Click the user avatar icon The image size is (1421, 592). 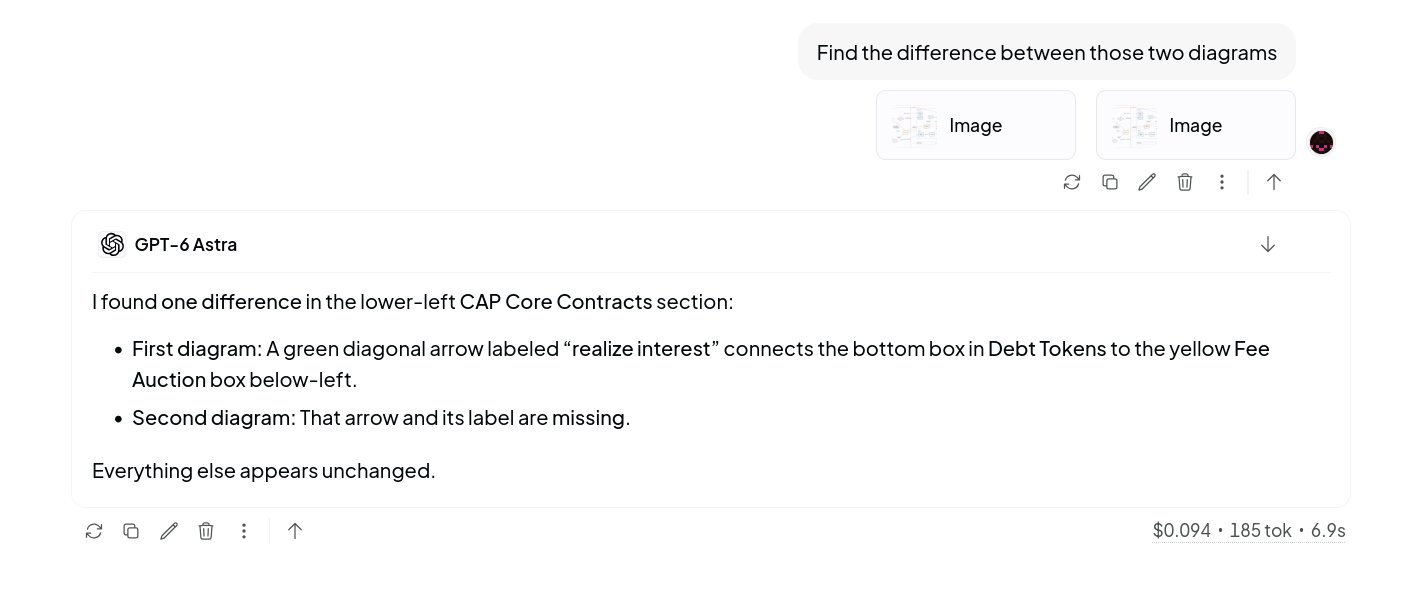pos(1322,143)
